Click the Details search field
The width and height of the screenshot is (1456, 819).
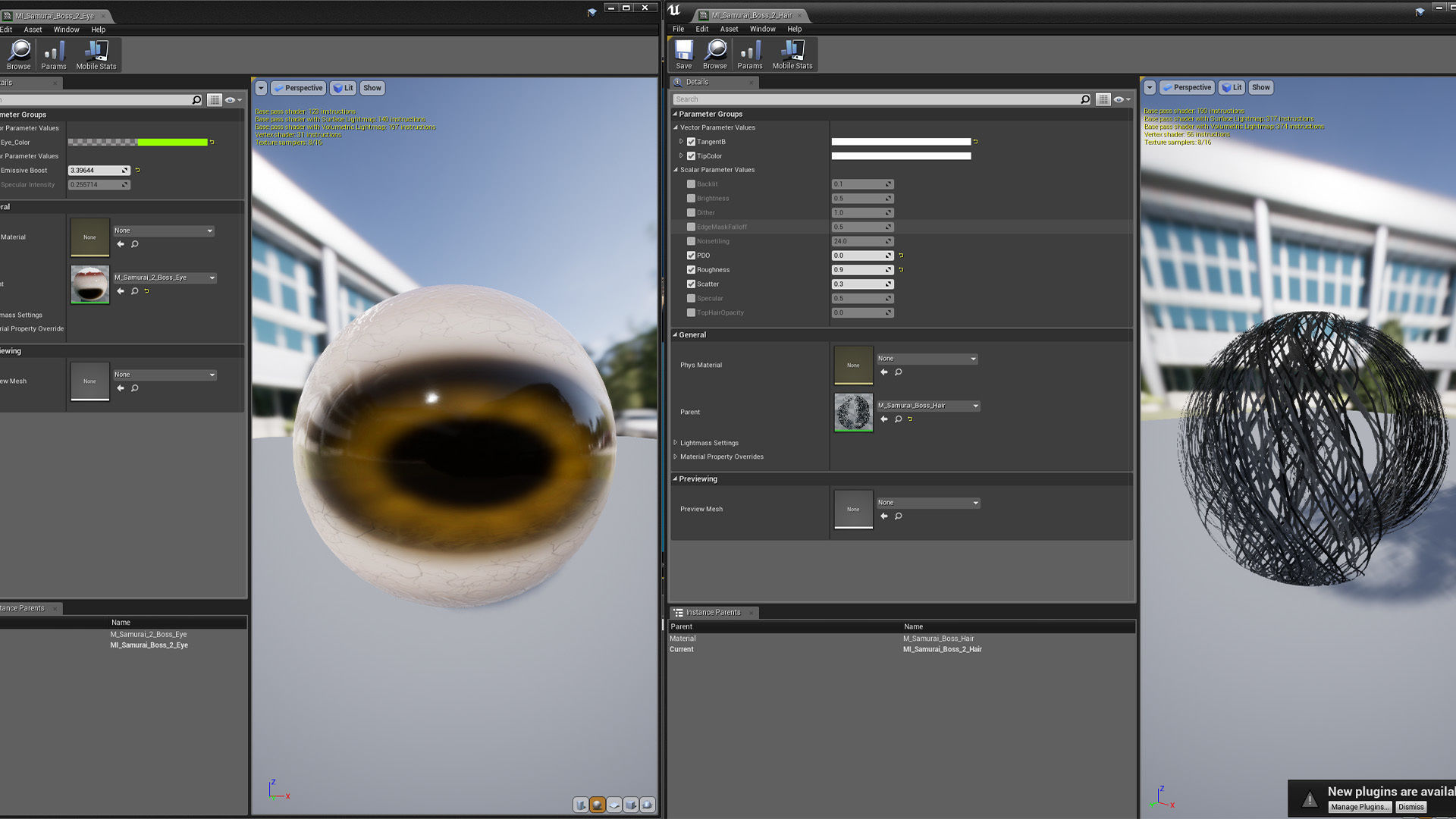(x=880, y=99)
